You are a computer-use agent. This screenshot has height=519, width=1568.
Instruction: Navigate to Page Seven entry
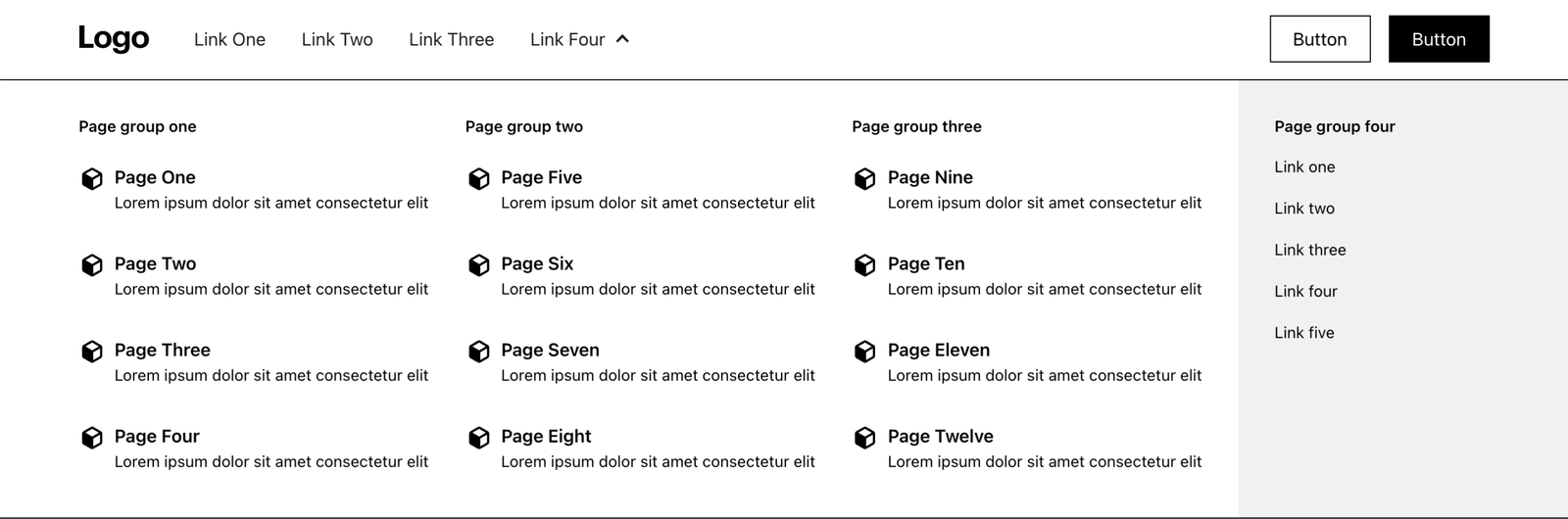(550, 350)
